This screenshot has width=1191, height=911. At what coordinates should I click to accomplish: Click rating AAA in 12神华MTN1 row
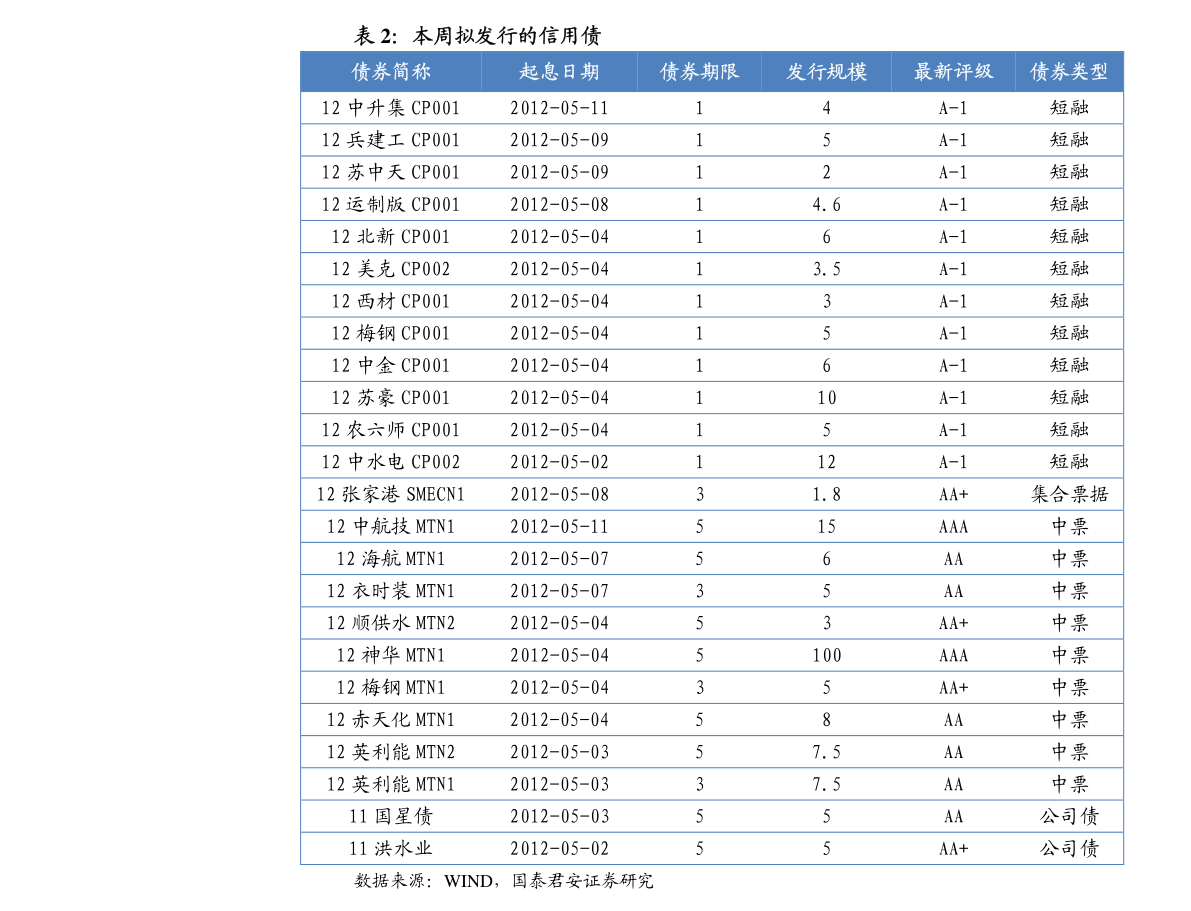point(953,655)
